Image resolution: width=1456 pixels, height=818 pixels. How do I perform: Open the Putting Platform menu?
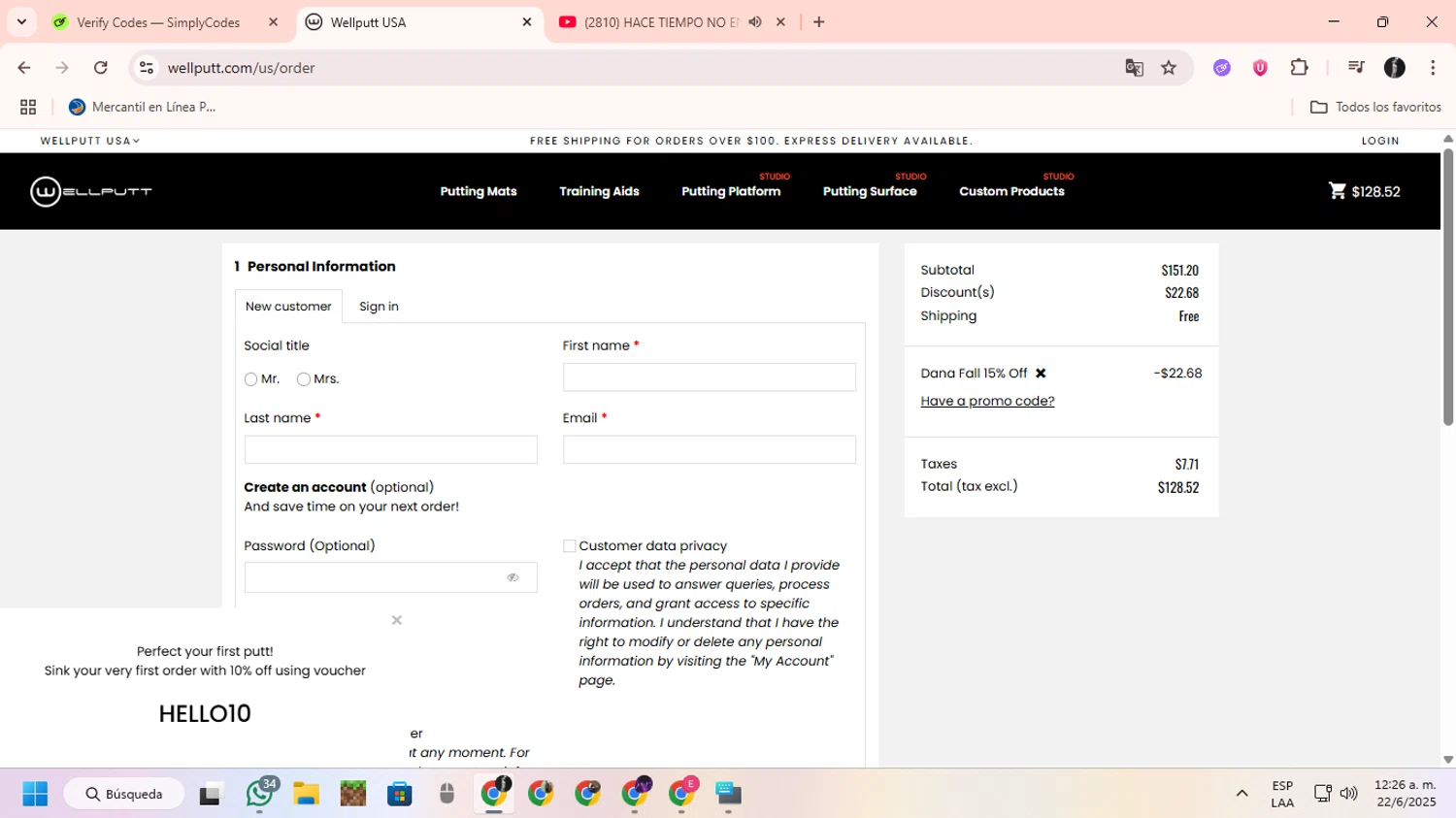pyautogui.click(x=731, y=191)
